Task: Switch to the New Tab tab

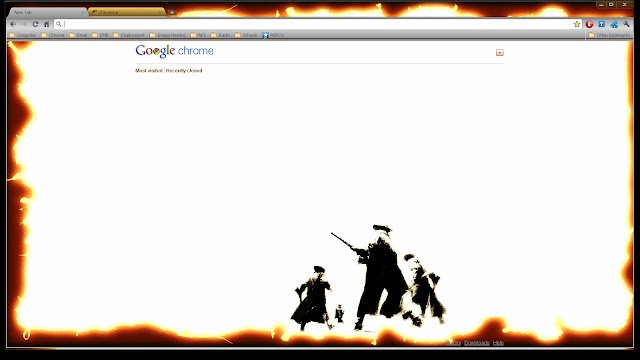Action: tap(46, 13)
